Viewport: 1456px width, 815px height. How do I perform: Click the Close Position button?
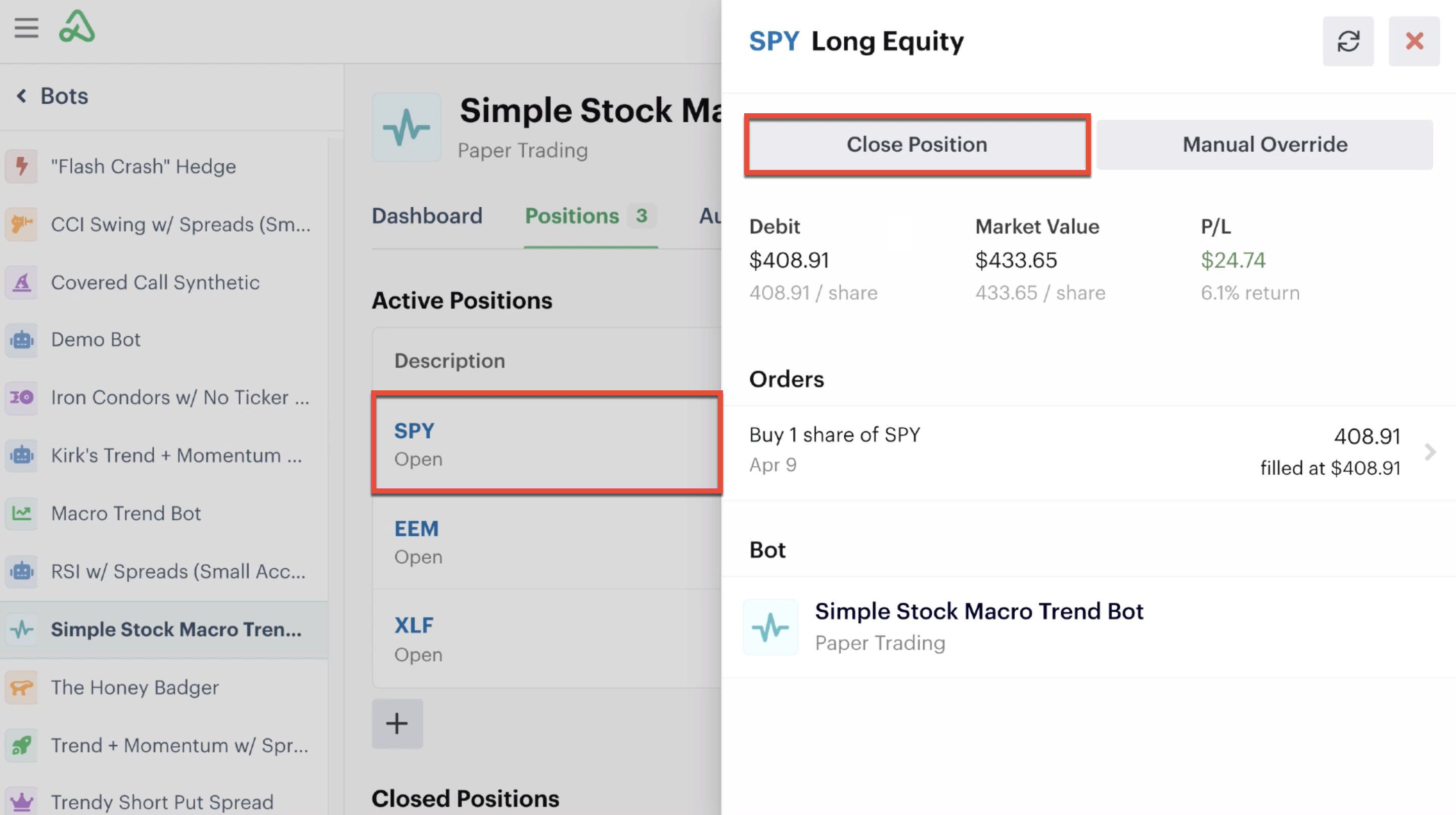[x=917, y=145]
